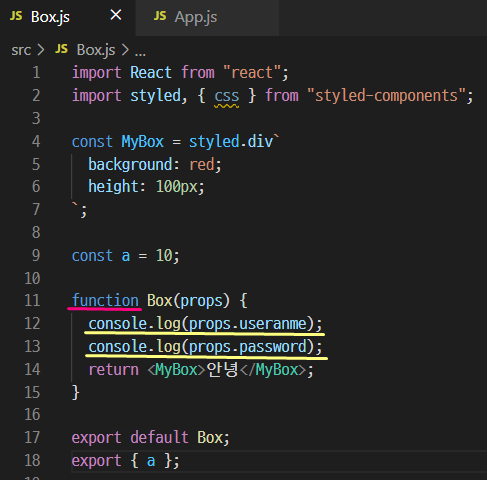The width and height of the screenshot is (487, 480).
Task: Click props.useranme in first console.log
Action: pos(248,324)
